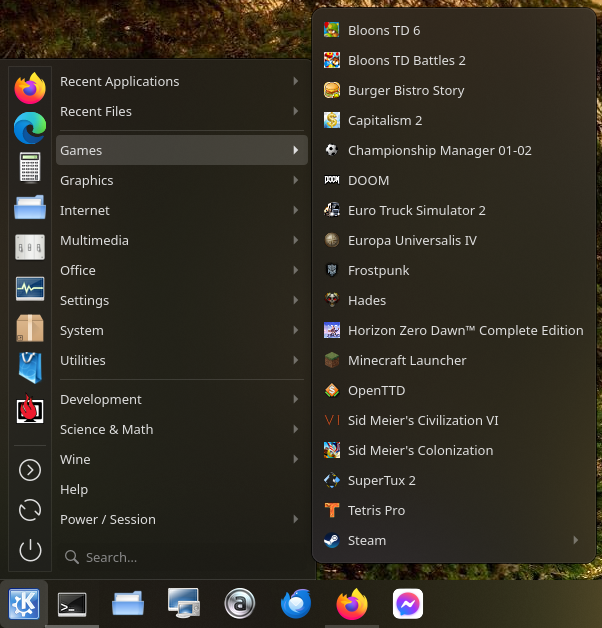Click the power button icon in sidebar
Image resolution: width=602 pixels, height=628 pixels.
pyautogui.click(x=30, y=550)
